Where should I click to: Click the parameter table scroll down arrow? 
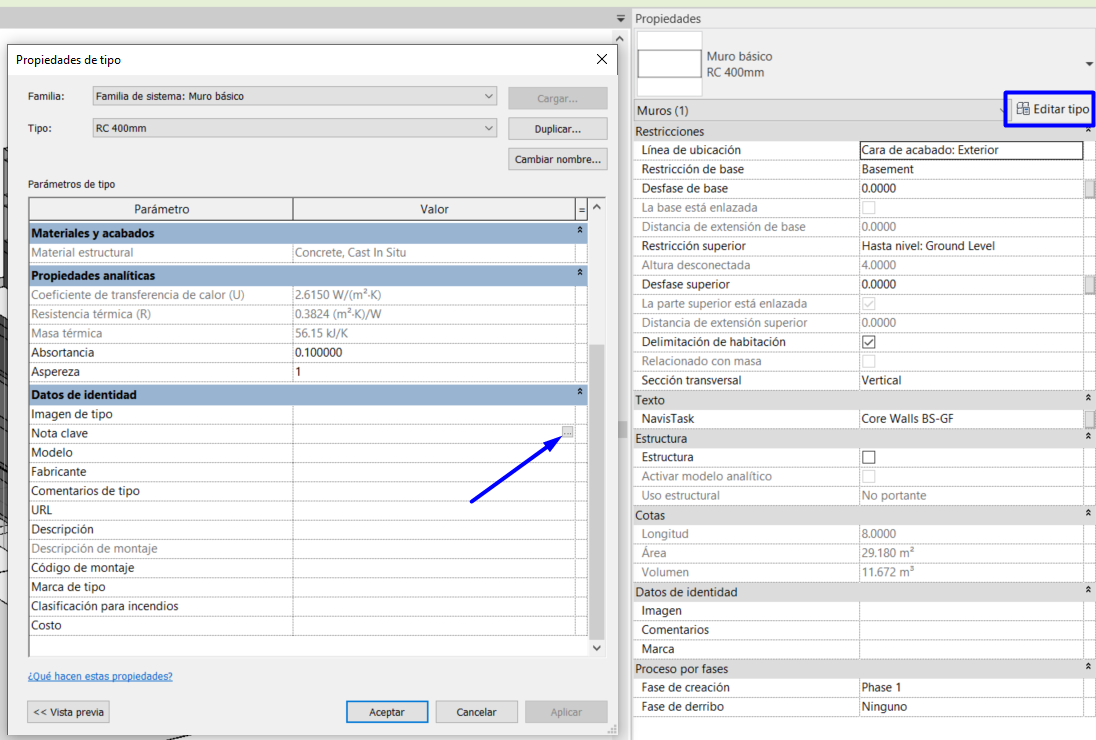596,648
